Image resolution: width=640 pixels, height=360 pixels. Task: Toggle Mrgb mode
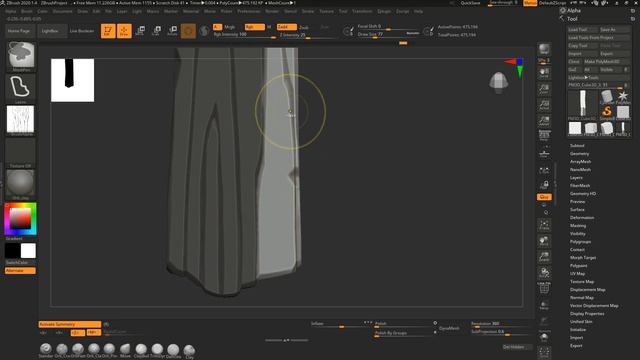click(230, 27)
